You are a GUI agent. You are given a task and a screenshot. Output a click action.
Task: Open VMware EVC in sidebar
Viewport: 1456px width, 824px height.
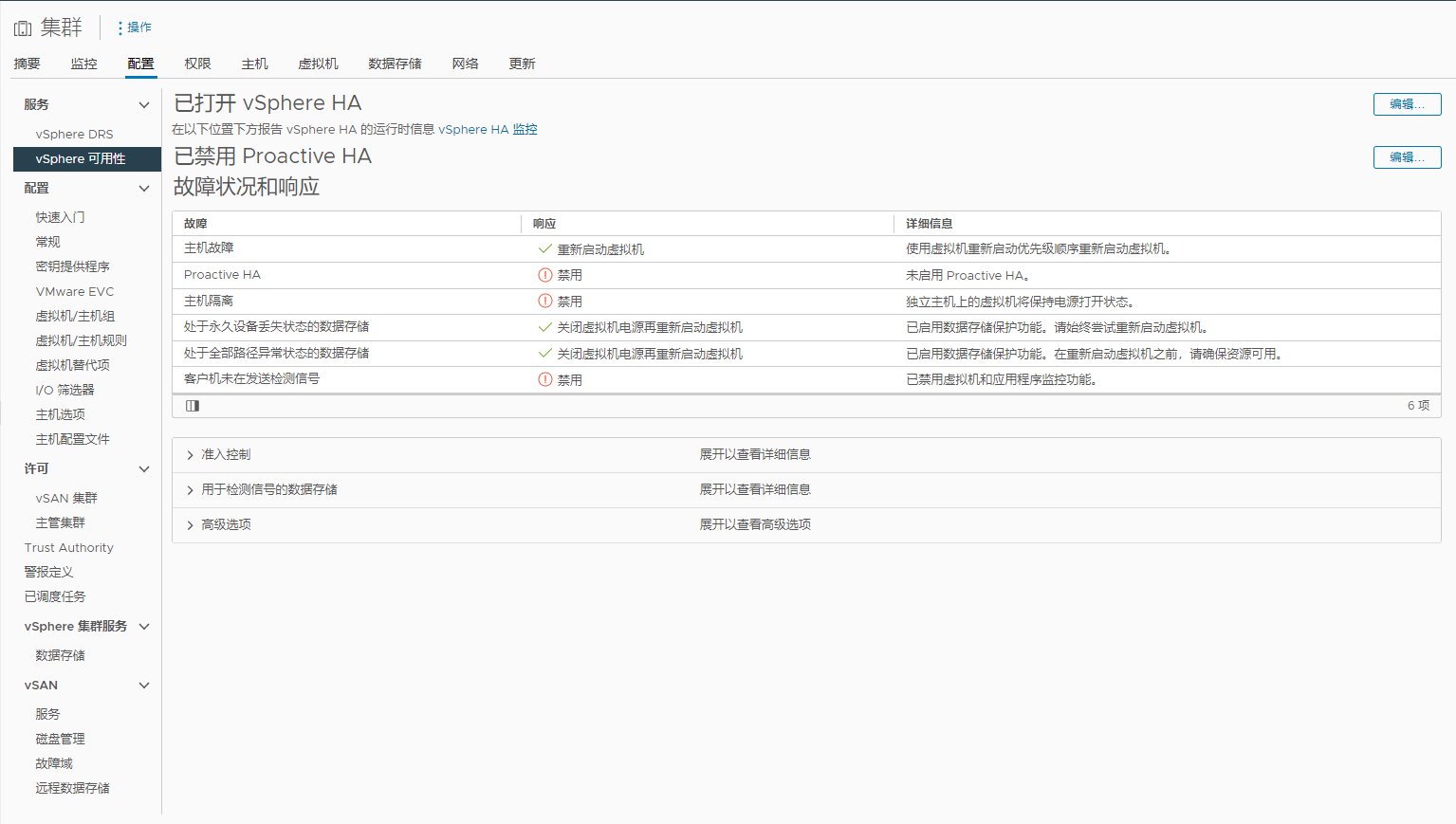(x=75, y=291)
